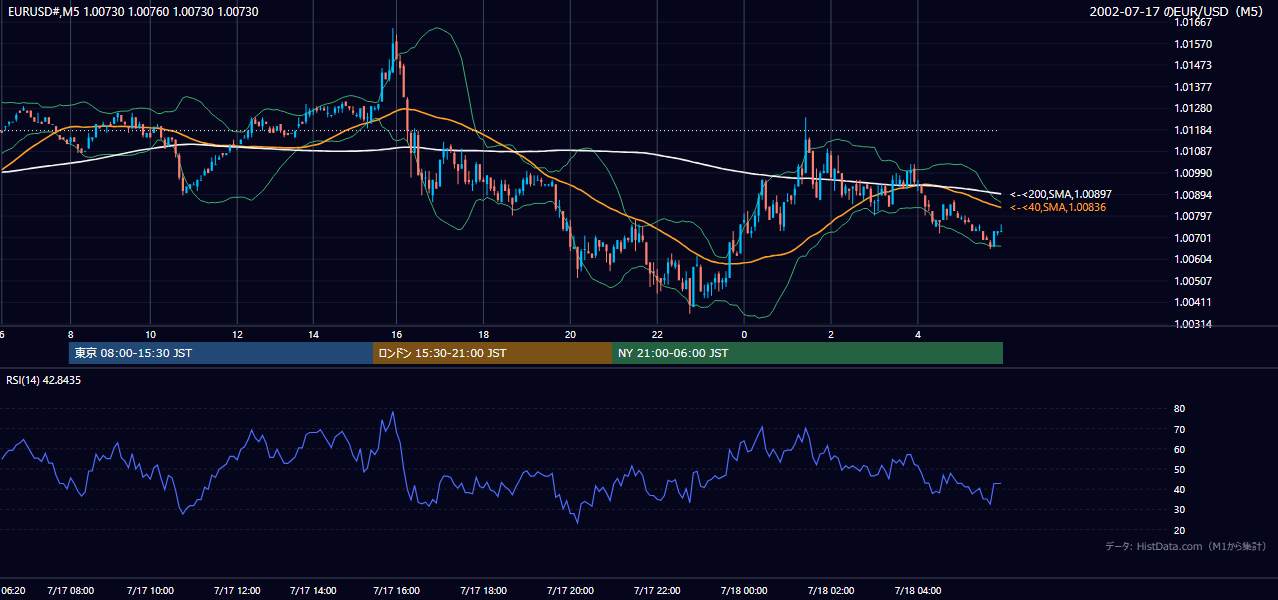Click price axis label 1.00604
The height and width of the screenshot is (600, 1278).
tap(1193, 259)
